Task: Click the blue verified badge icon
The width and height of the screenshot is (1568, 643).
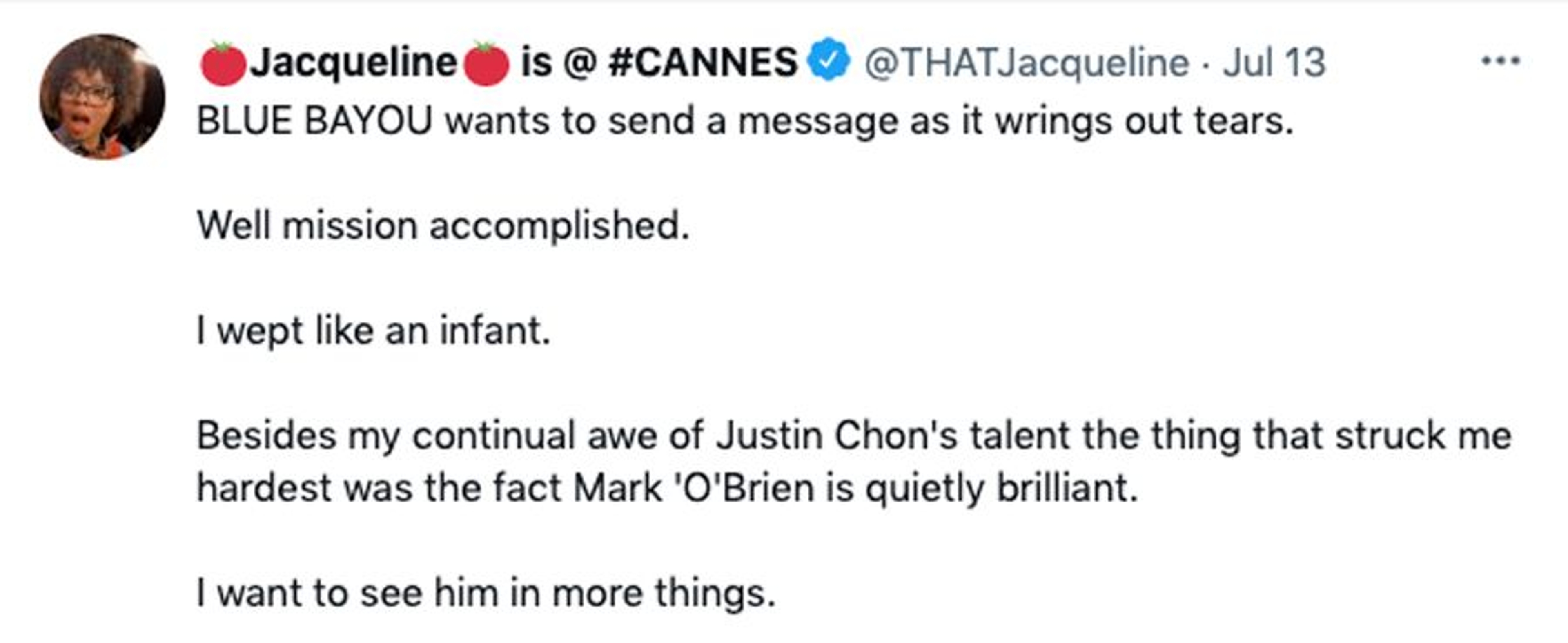Action: [829, 60]
